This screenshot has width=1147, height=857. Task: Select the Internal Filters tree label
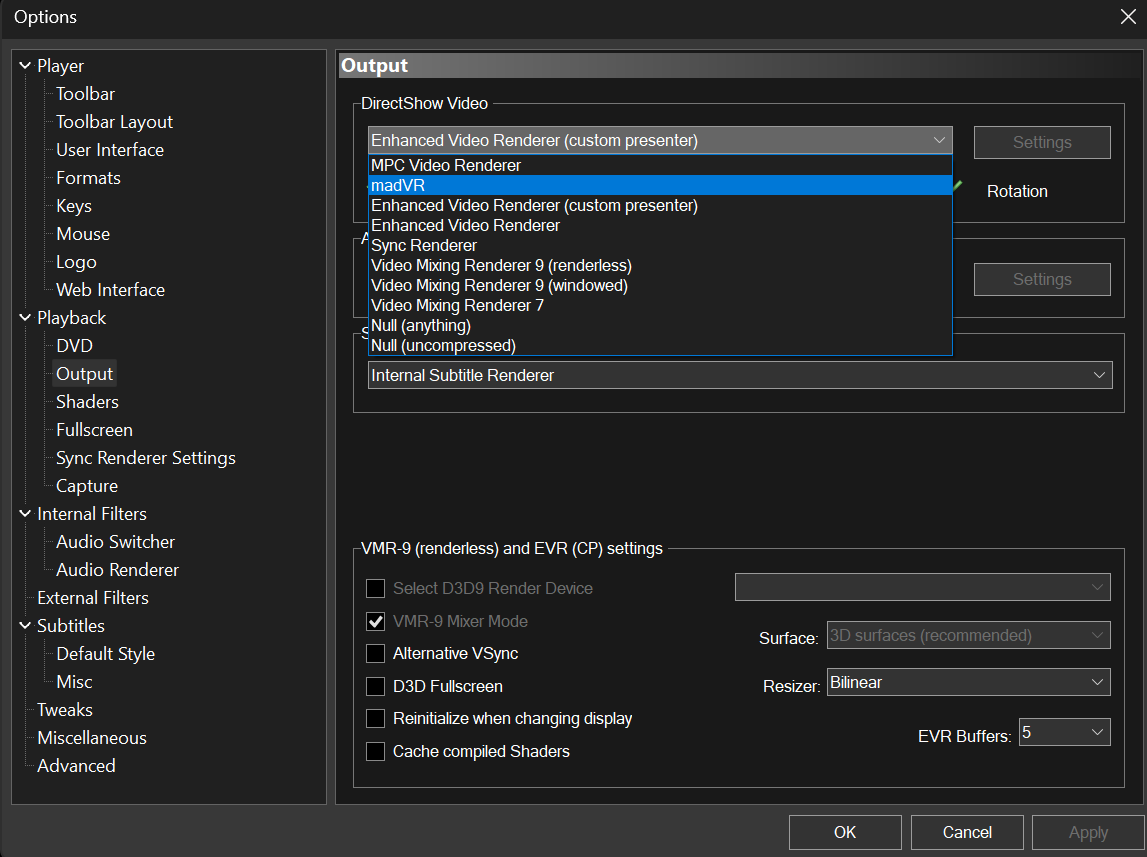pyautogui.click(x=91, y=513)
